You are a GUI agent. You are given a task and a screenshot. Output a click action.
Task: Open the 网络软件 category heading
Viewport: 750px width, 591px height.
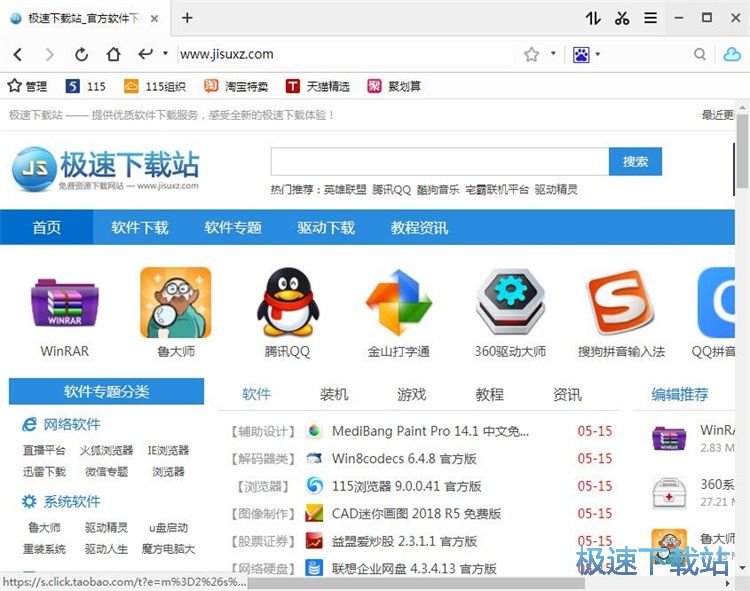61,424
